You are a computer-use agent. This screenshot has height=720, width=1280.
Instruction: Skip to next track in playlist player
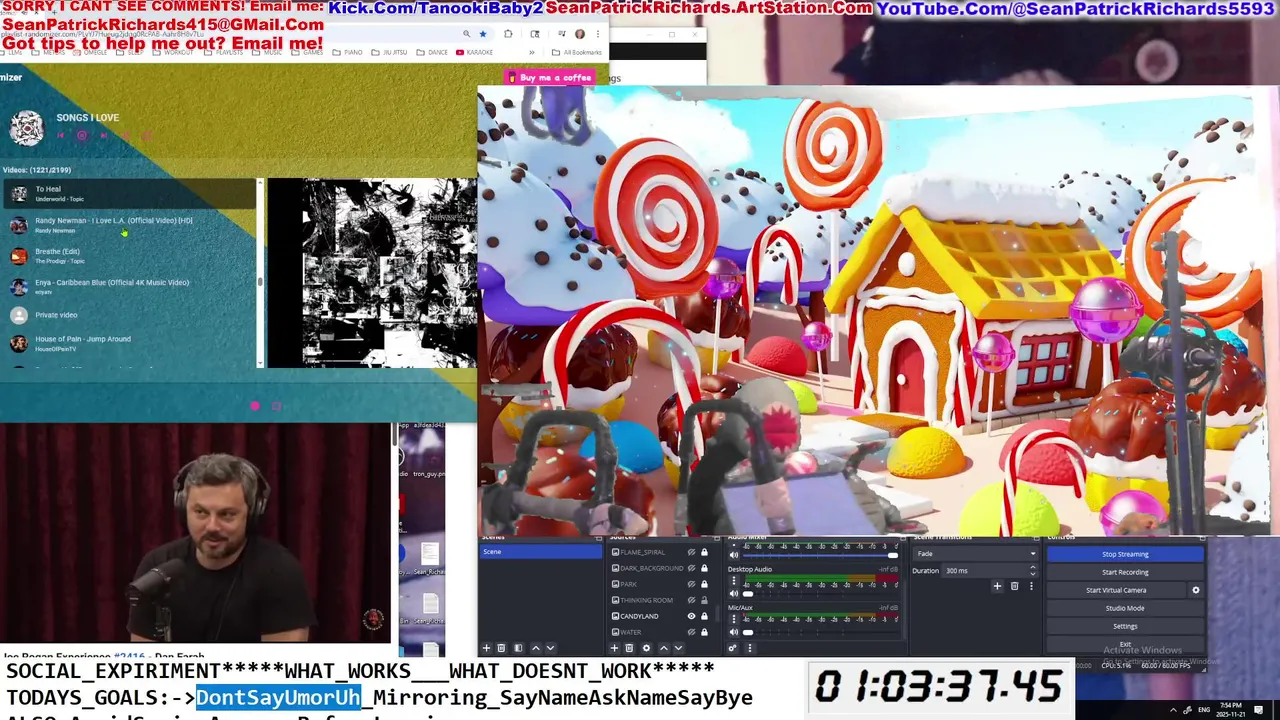click(x=103, y=135)
